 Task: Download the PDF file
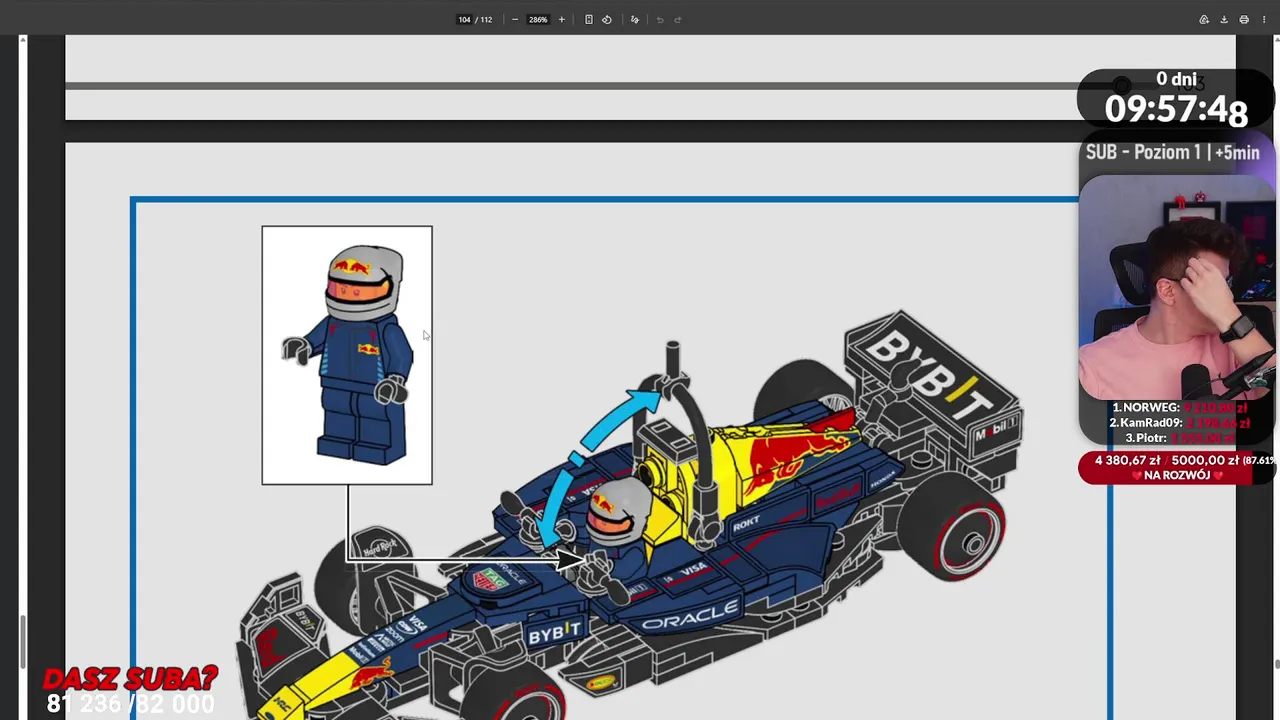click(x=1224, y=19)
